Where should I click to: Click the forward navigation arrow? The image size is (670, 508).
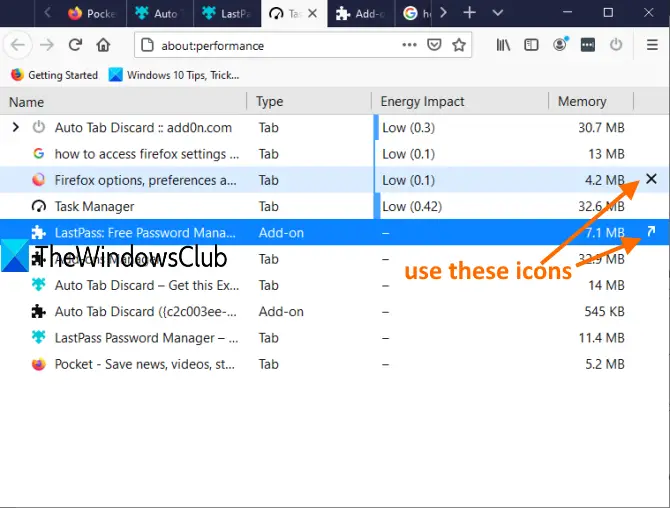[47, 45]
